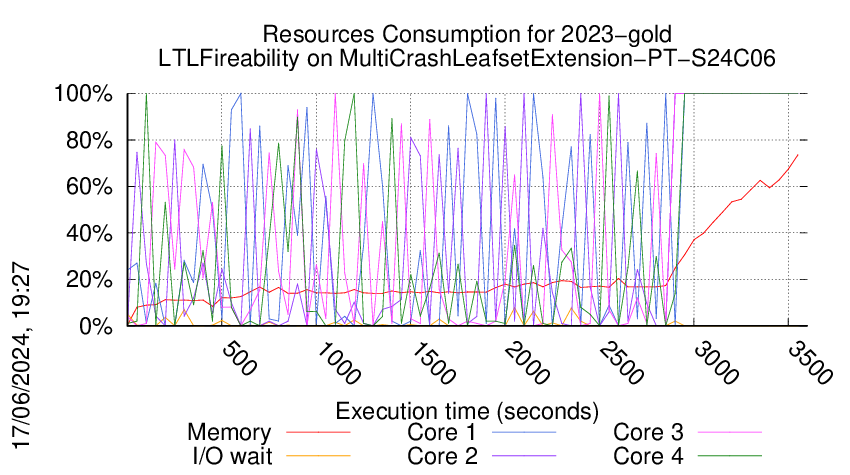The image size is (850, 475).
Task: Click the "2000" x-axis tick label
Action: point(527,363)
